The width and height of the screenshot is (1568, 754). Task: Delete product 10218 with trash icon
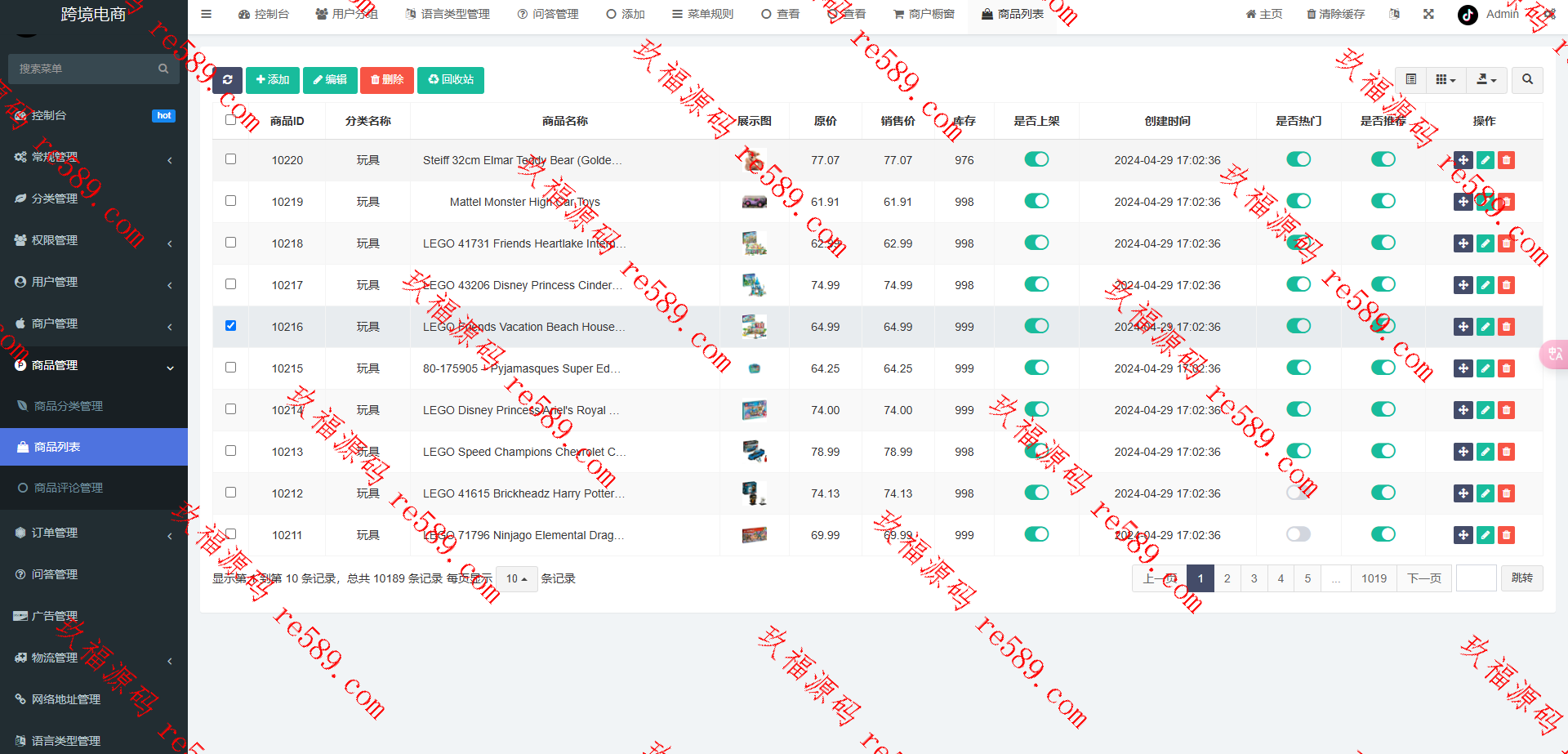[1507, 243]
